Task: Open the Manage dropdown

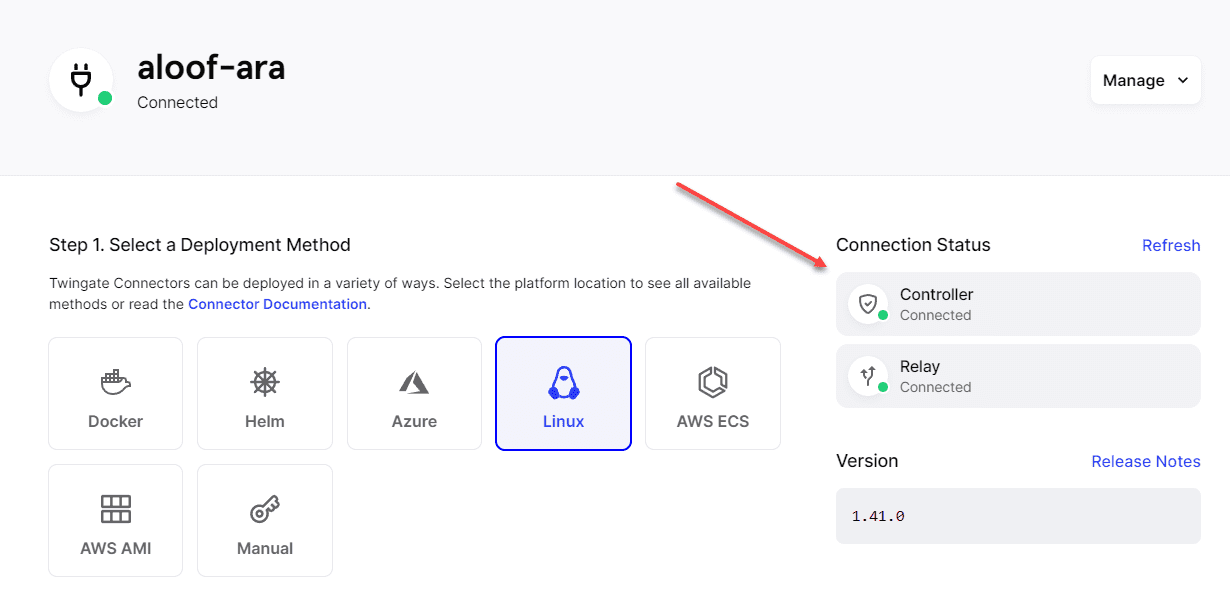Action: point(1145,80)
